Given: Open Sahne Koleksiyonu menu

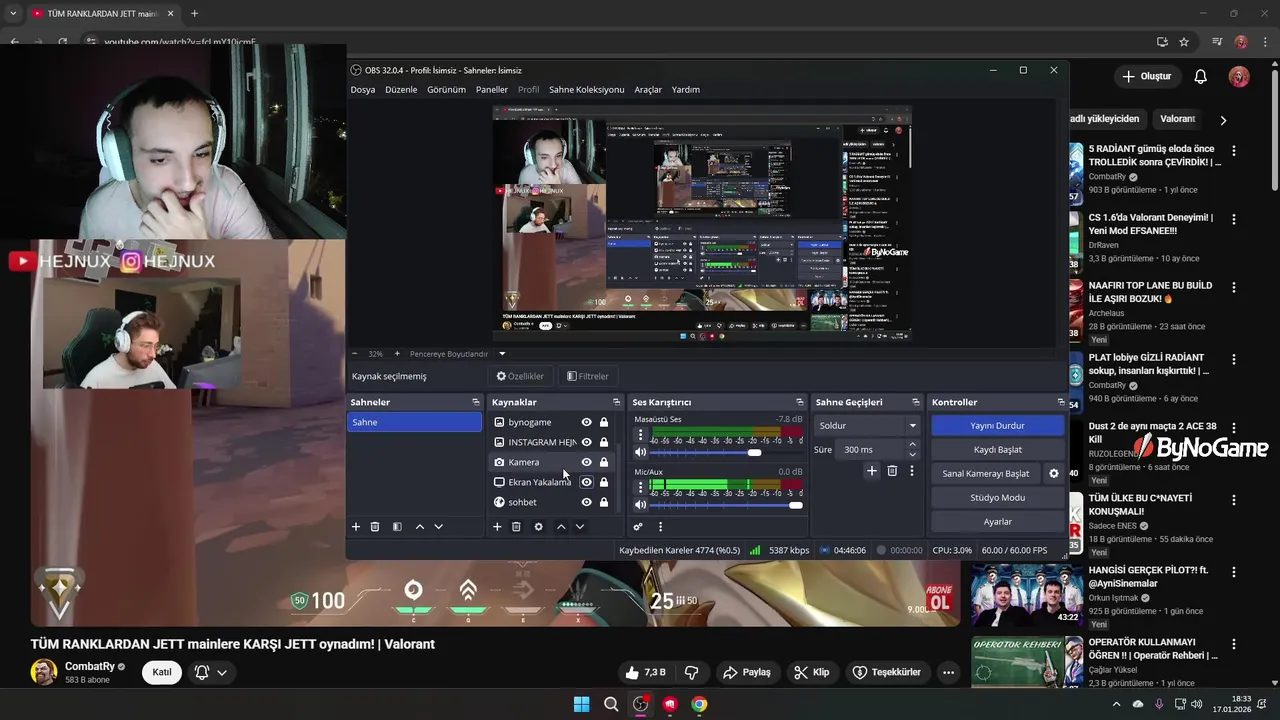Looking at the screenshot, I should 586,90.
